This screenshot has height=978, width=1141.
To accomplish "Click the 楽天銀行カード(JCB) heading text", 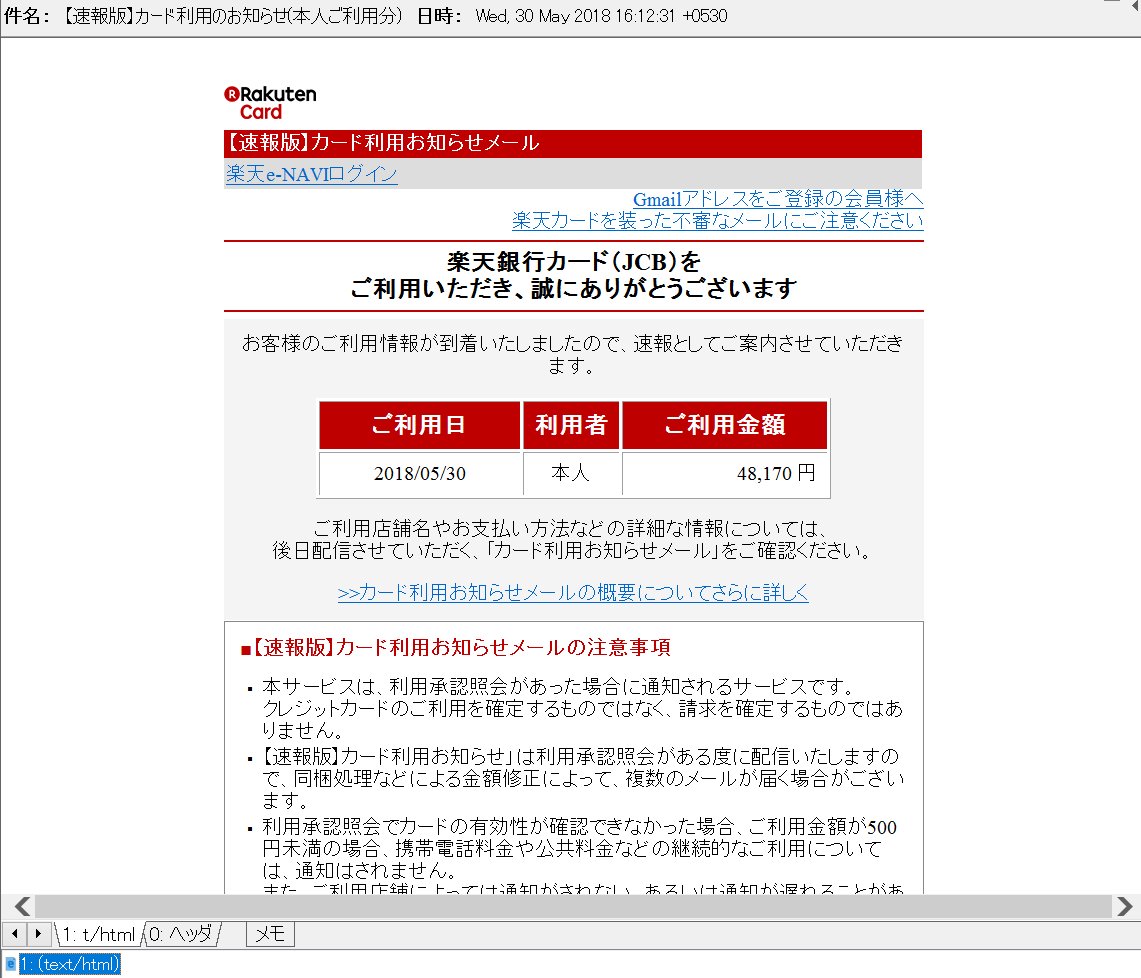I will pos(573,261).
